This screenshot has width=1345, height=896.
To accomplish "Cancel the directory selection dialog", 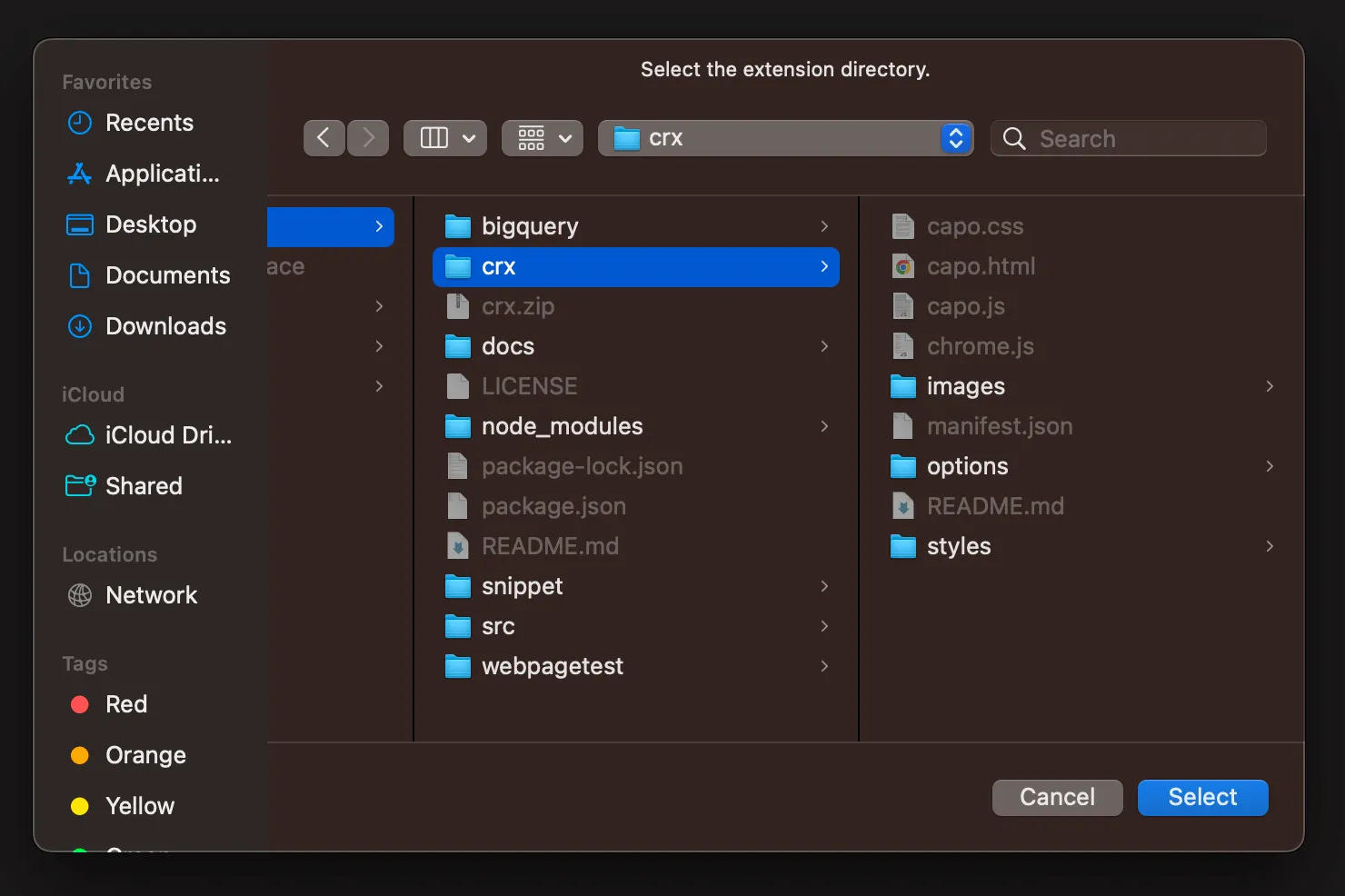I will (x=1057, y=797).
